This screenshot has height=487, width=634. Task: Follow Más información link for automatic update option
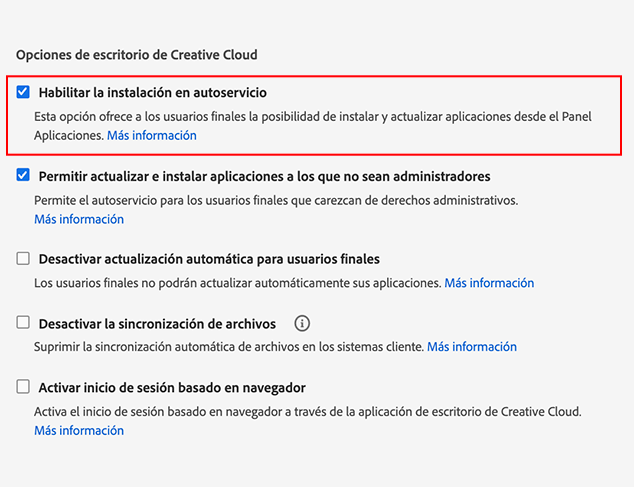pyautogui.click(x=489, y=283)
